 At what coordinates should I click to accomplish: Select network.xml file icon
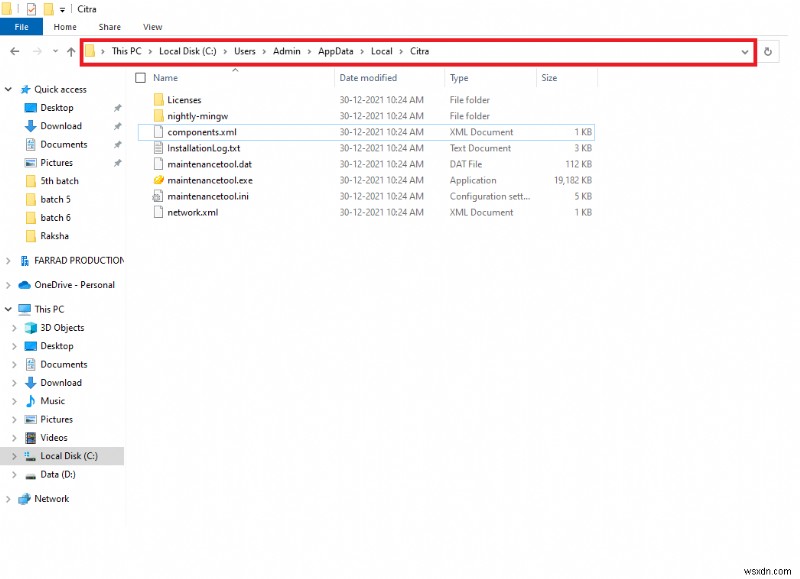point(159,212)
